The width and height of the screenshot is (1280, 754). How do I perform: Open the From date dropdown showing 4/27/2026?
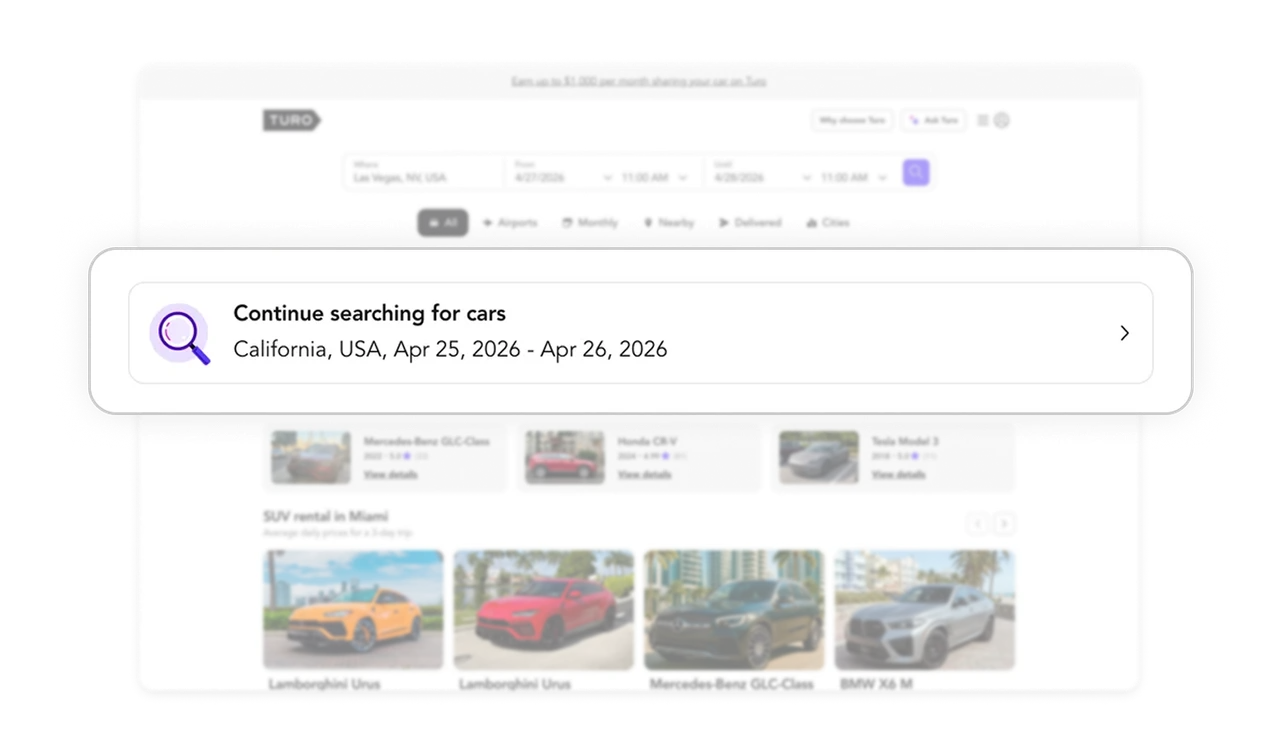[x=563, y=177]
